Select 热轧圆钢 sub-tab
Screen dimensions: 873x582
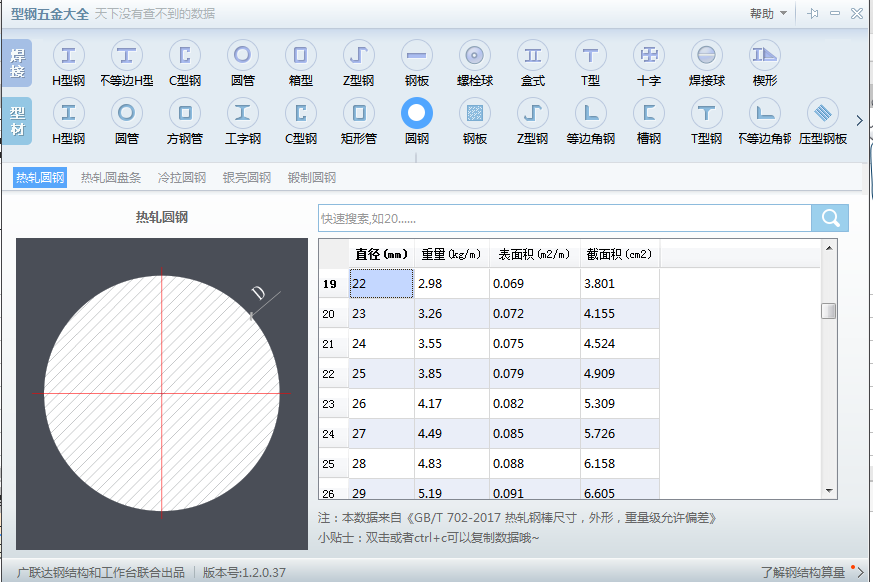click(40, 178)
